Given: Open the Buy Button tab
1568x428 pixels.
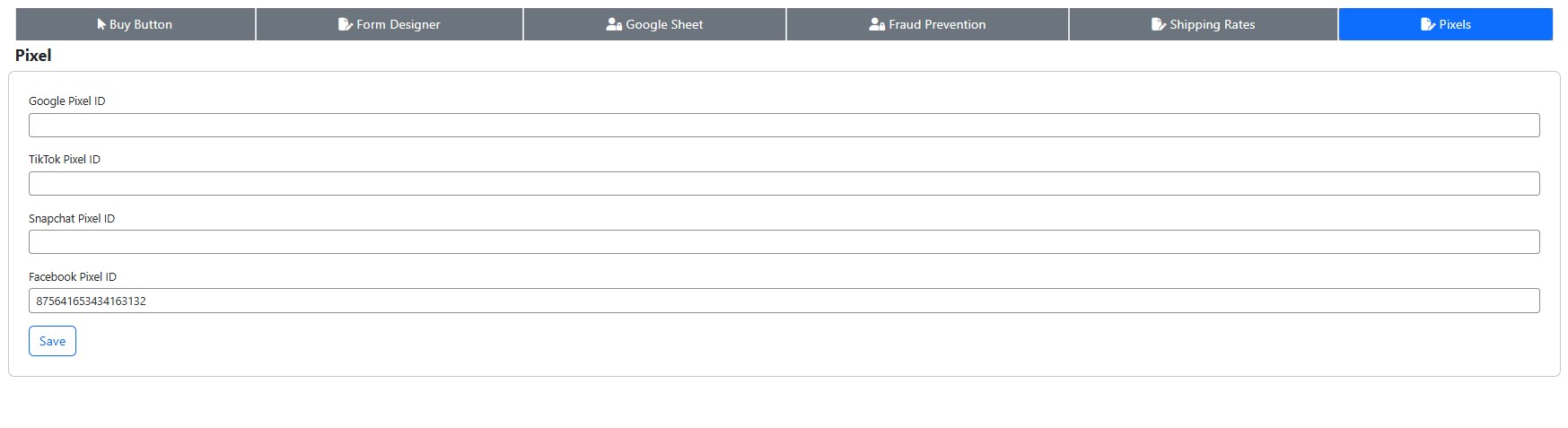Looking at the screenshot, I should point(136,24).
